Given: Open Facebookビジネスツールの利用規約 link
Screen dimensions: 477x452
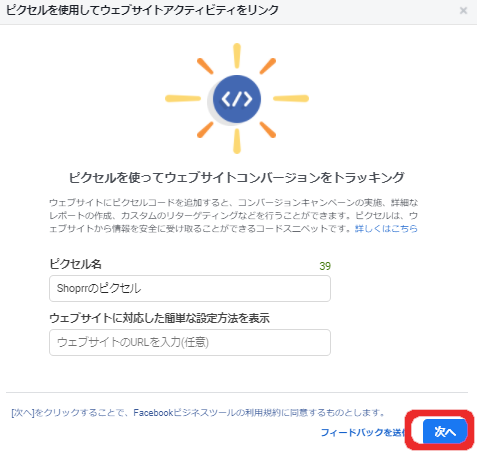Looking at the screenshot, I should (206, 413).
